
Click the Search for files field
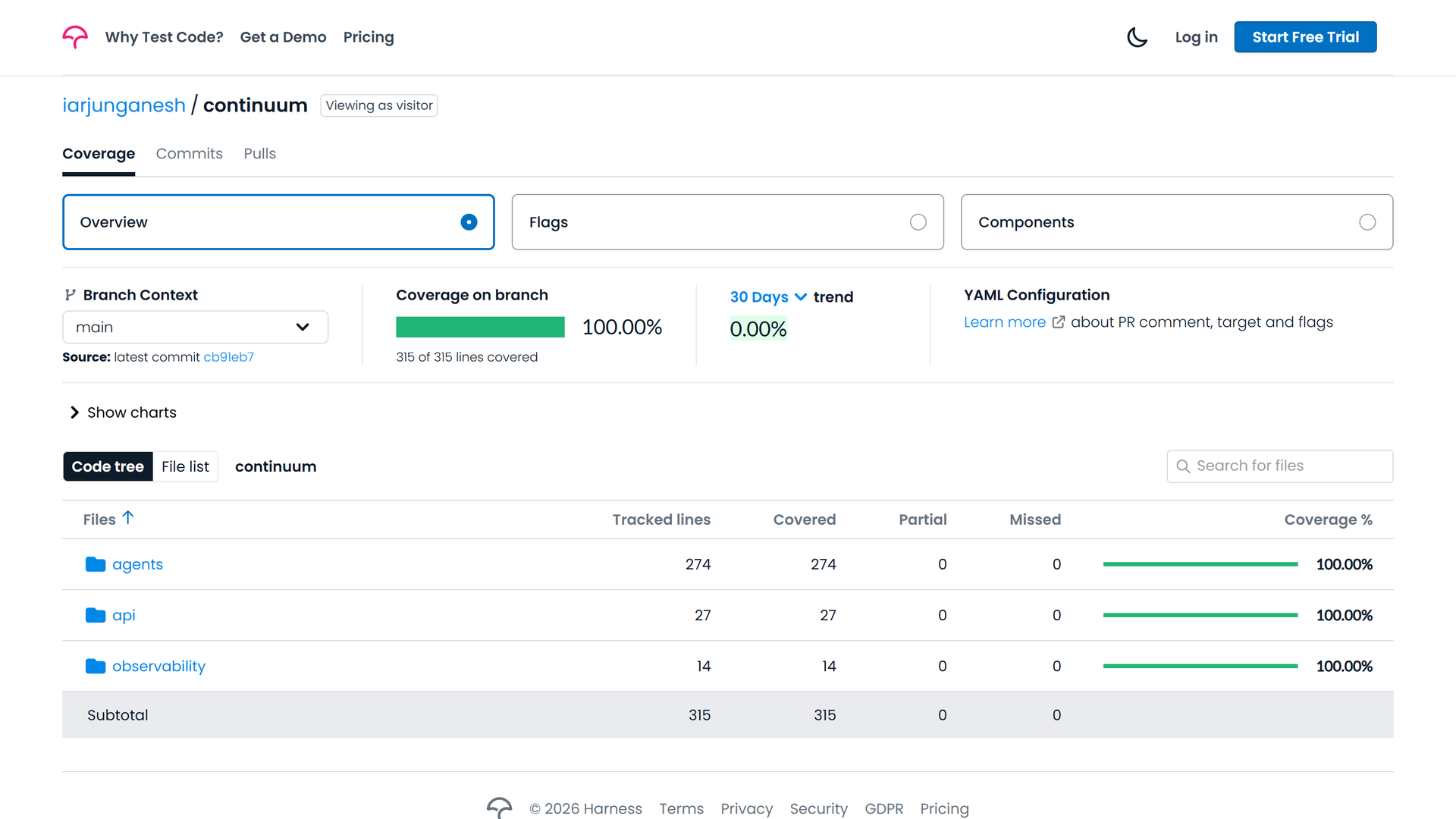pos(1279,466)
